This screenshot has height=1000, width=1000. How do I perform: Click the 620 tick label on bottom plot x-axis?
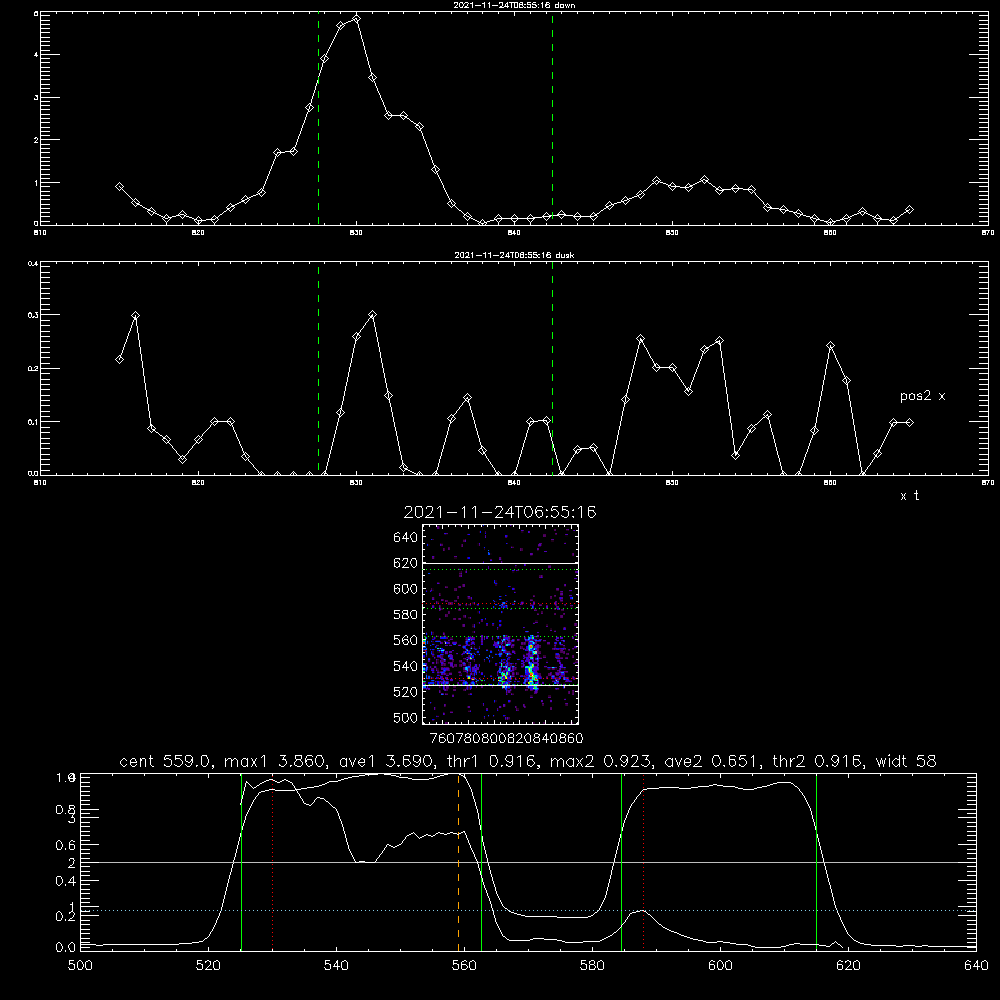pos(849,966)
